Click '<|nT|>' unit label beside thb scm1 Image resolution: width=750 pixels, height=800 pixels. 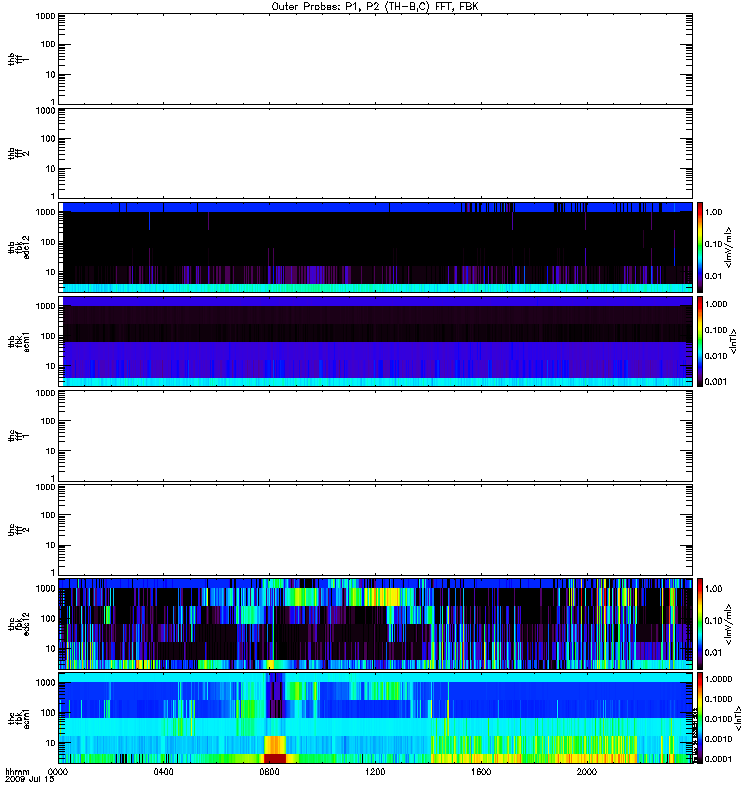pyautogui.click(x=733, y=342)
